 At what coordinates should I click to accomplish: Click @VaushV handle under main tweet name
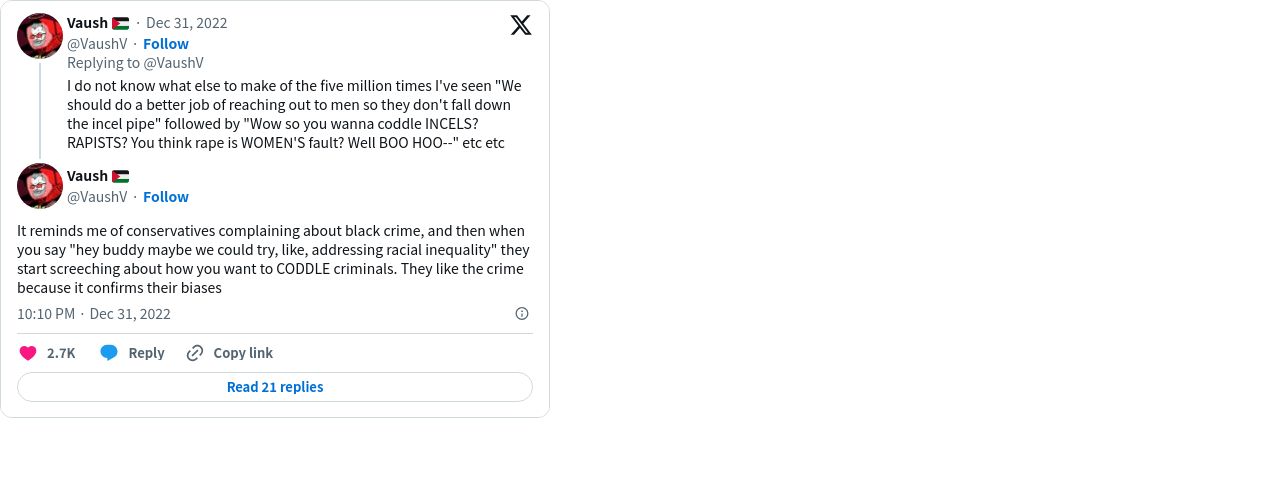pyautogui.click(x=97, y=197)
